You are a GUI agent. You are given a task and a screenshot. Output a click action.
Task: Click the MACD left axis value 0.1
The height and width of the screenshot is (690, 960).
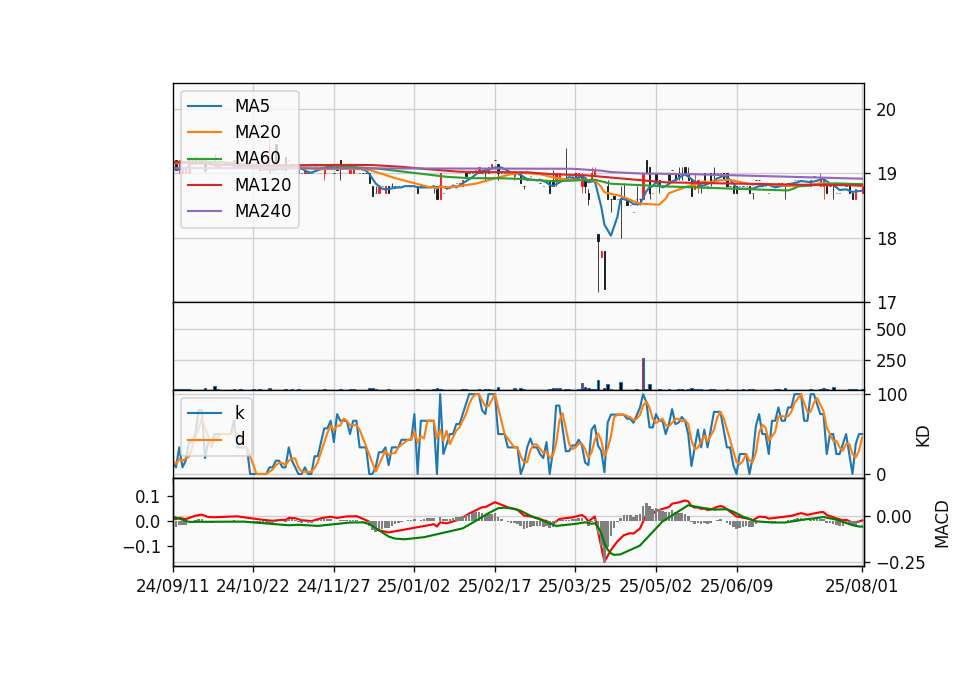click(148, 497)
